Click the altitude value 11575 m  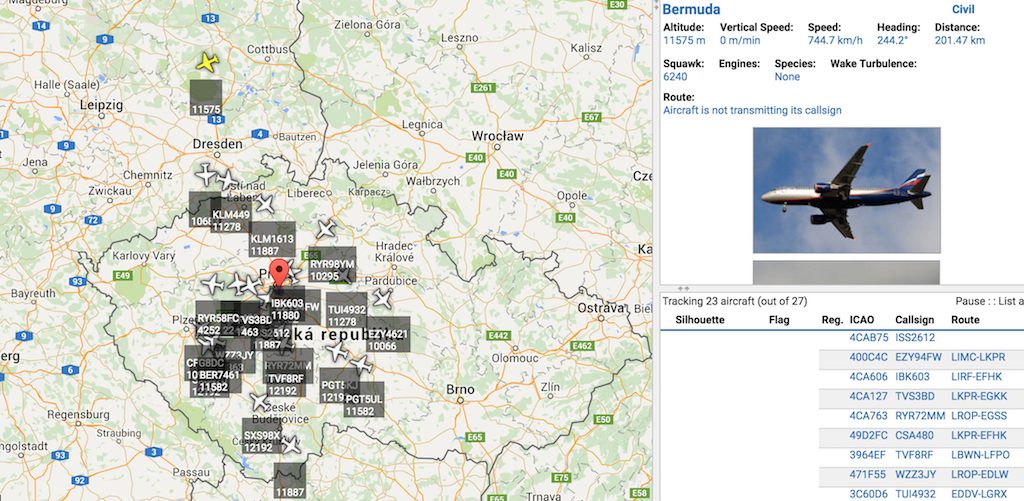click(x=684, y=40)
